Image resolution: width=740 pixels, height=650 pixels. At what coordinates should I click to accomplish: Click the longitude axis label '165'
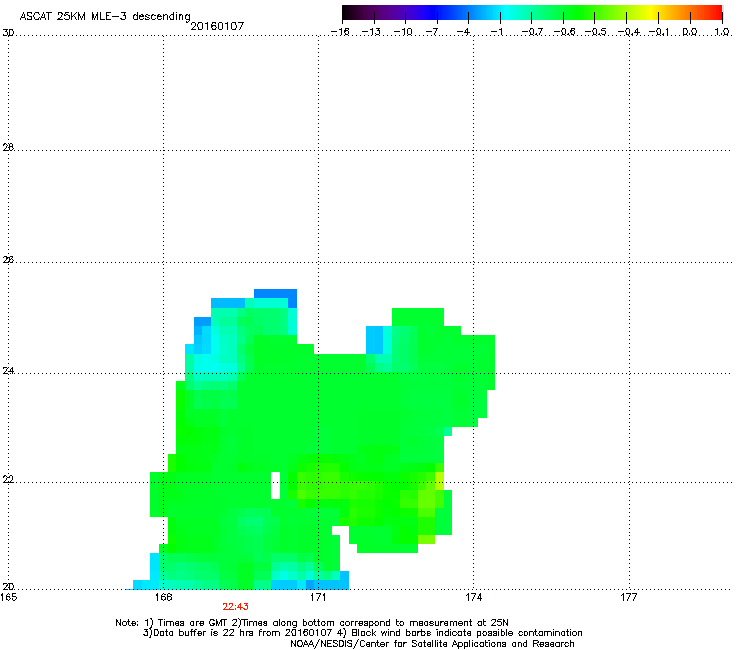[x=8, y=597]
